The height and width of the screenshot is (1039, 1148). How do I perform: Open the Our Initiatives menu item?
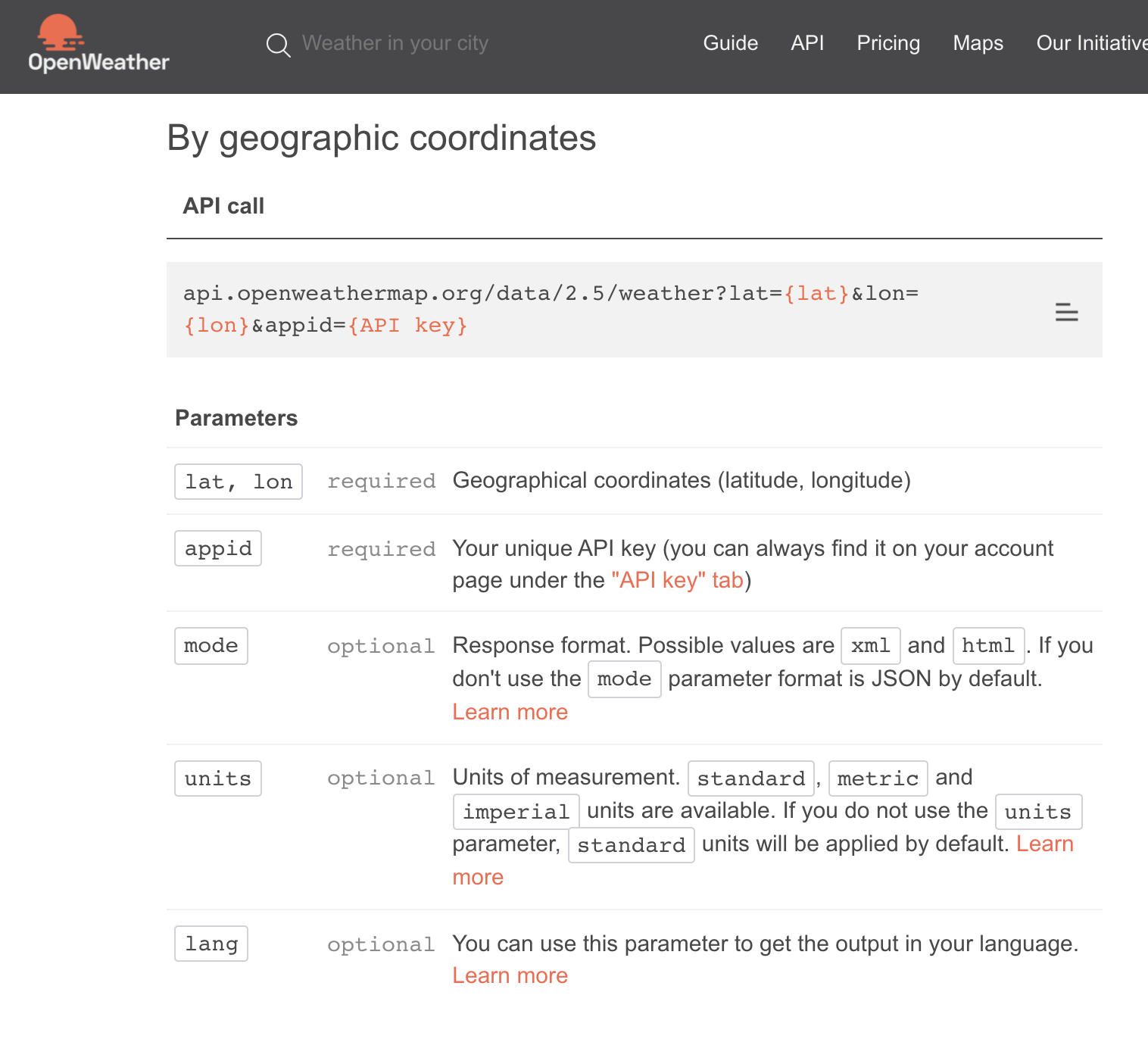1092,43
